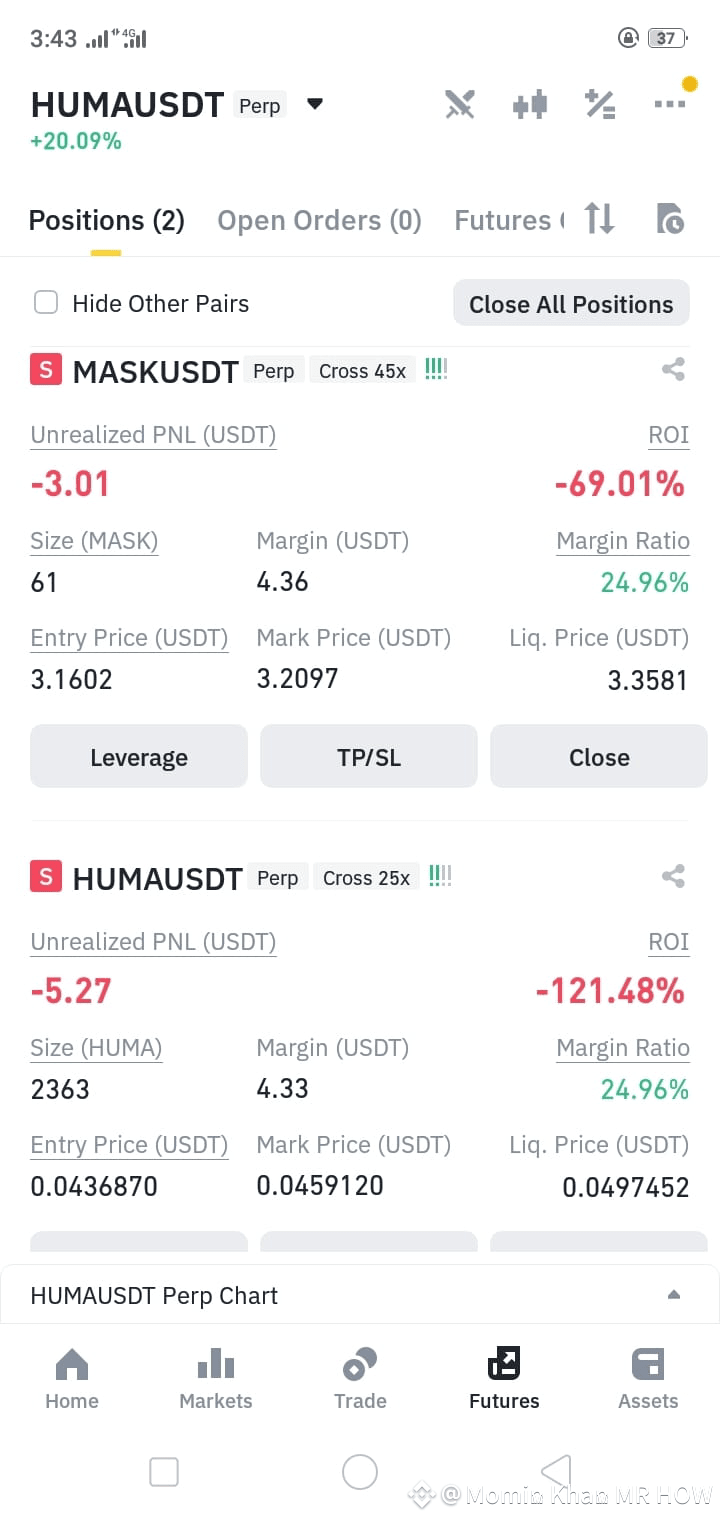Tap the crossed swords battle icon
This screenshot has height=1520, width=720.
pos(459,105)
